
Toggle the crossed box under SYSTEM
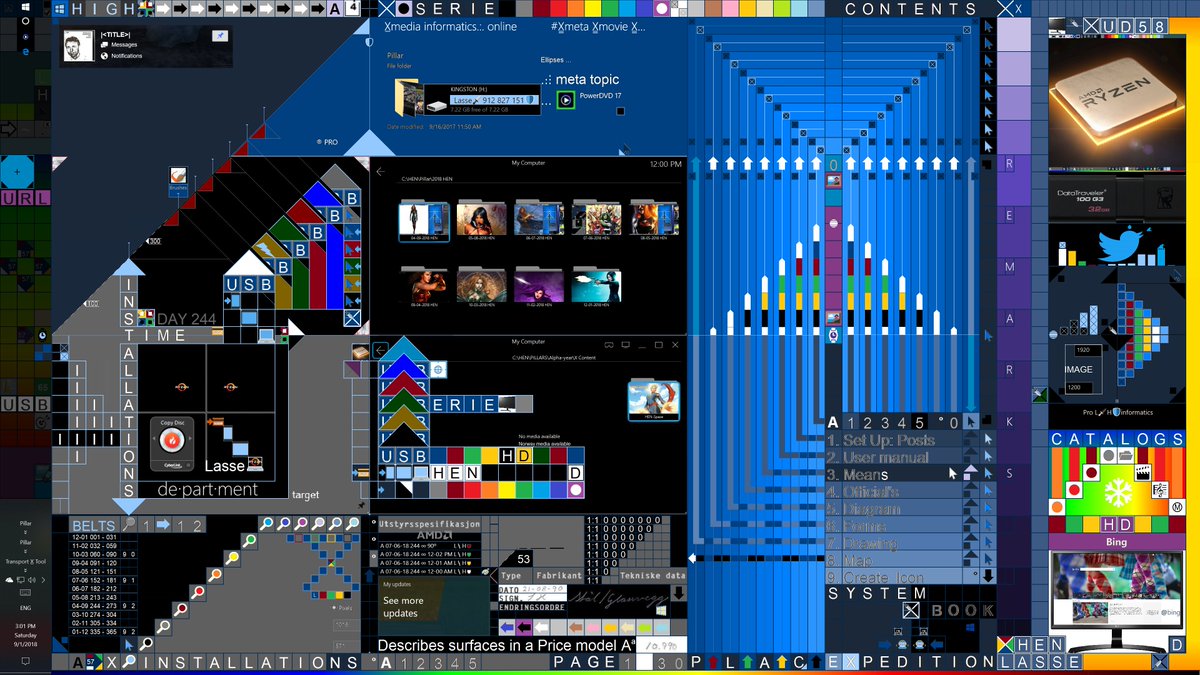[x=911, y=610]
